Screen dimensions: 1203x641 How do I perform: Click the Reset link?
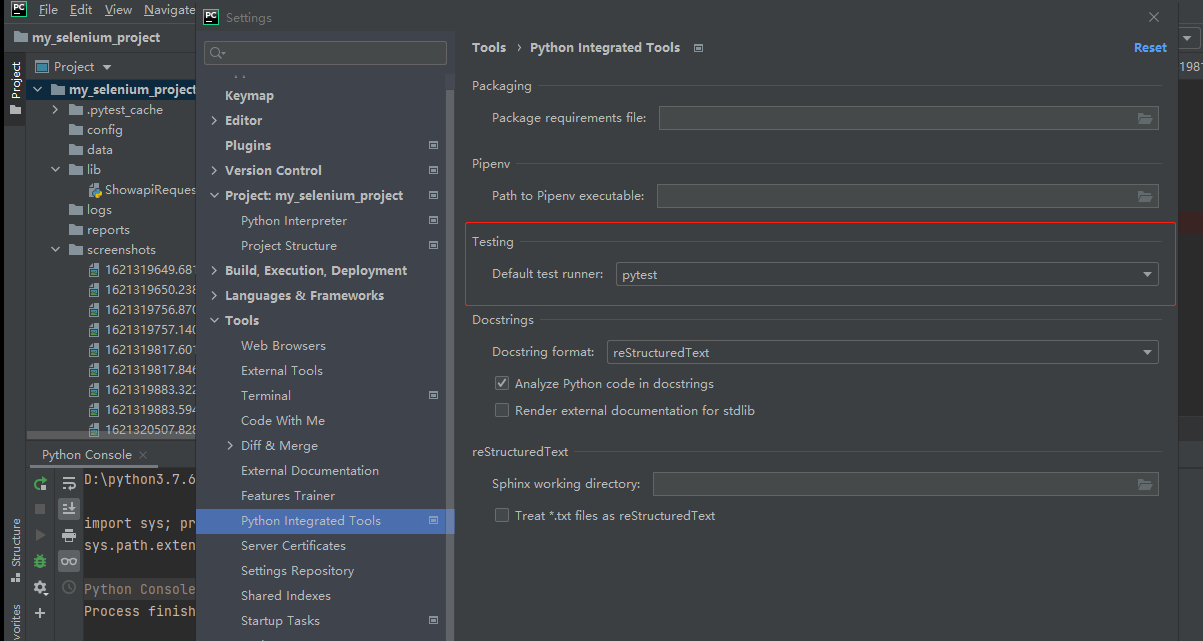(1150, 47)
